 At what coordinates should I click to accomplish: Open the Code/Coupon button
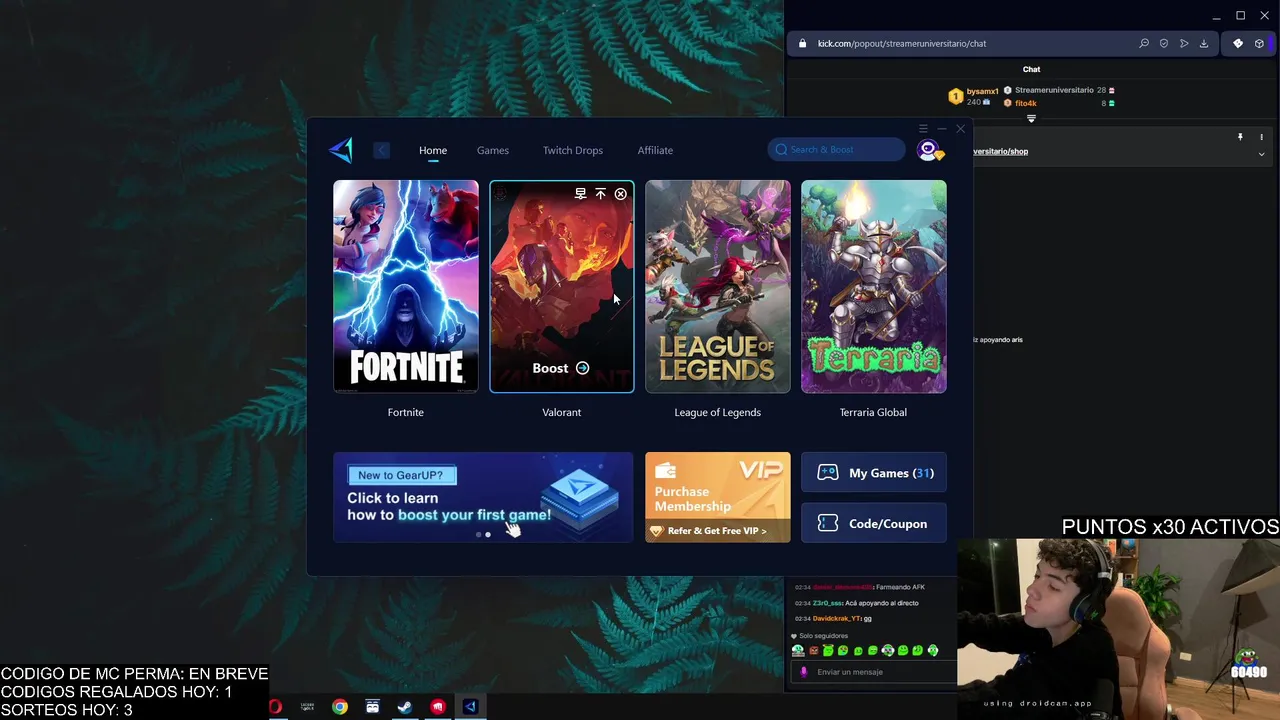(874, 524)
